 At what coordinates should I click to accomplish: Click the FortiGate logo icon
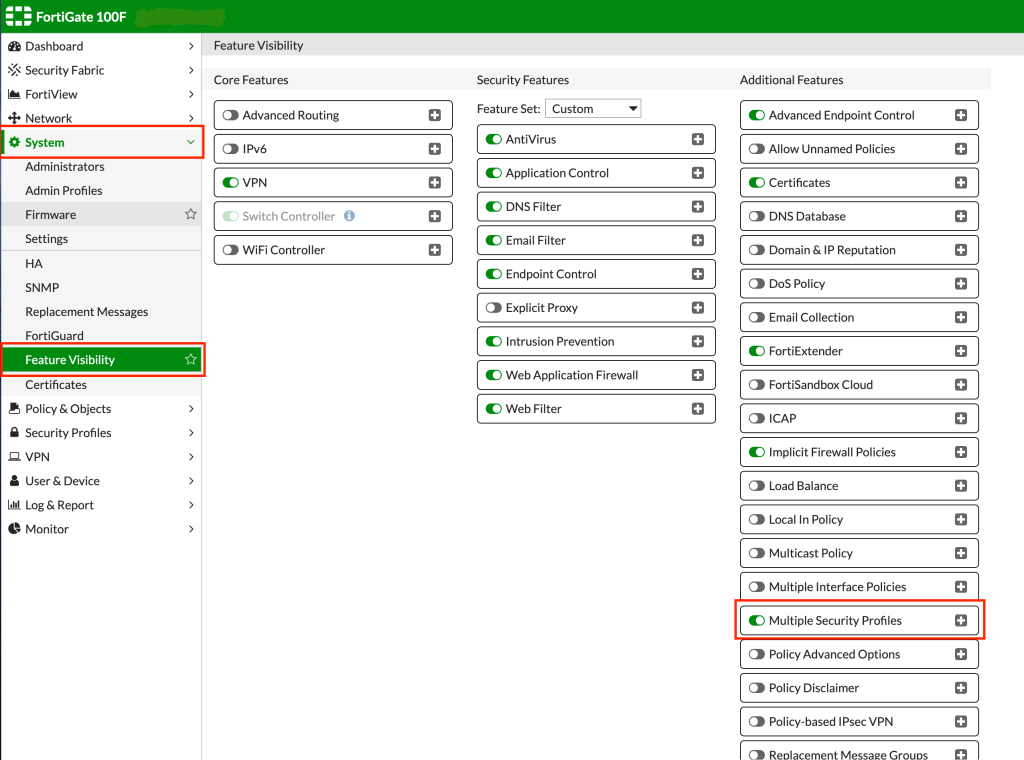coord(18,16)
